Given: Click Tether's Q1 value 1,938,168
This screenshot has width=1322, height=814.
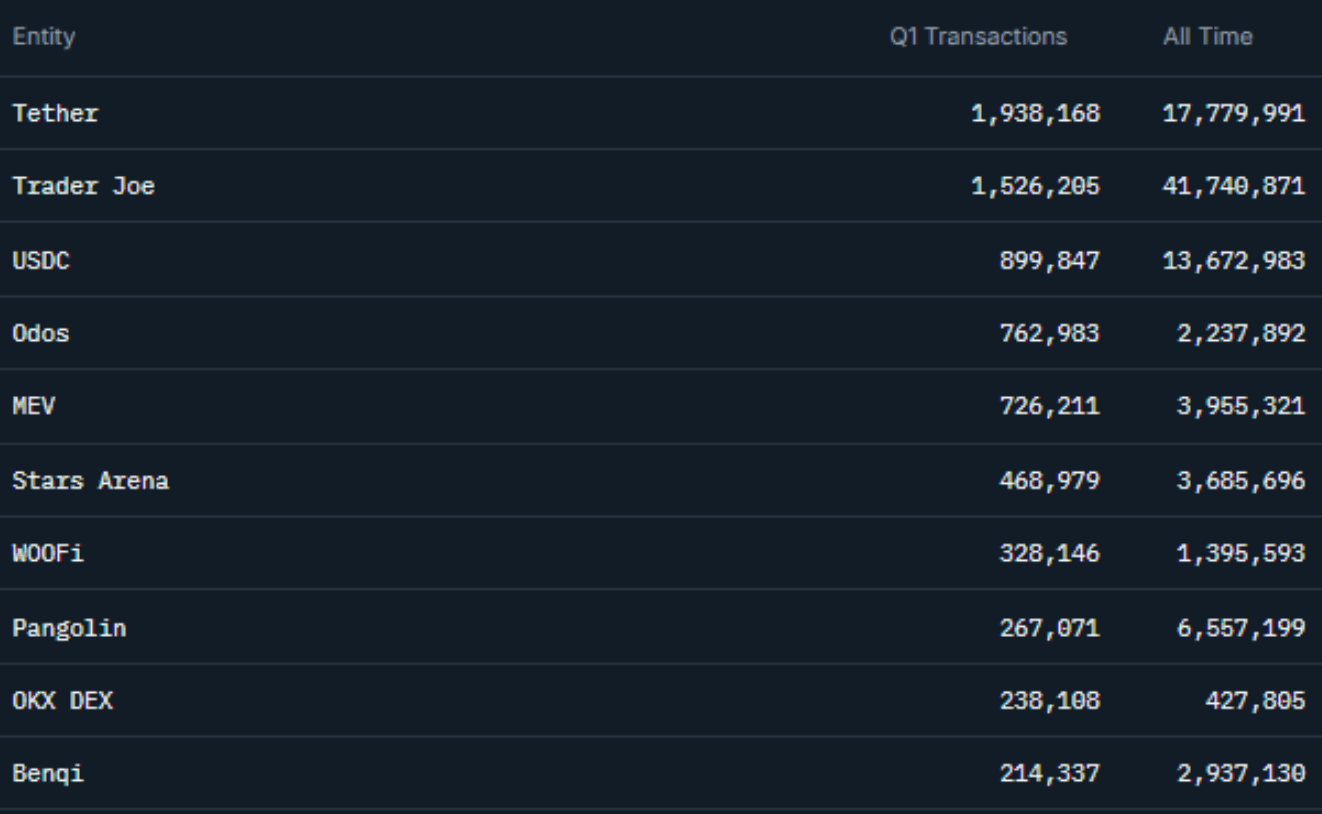Looking at the screenshot, I should (x=1036, y=113).
